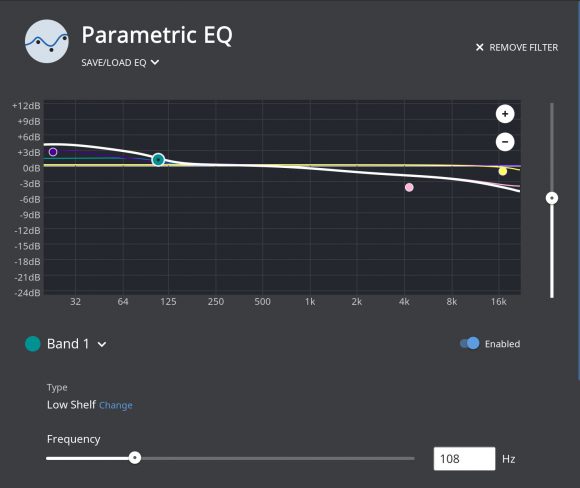Viewport: 580px width, 488px height.
Task: Click the vertical gain slider handle
Action: click(x=552, y=198)
